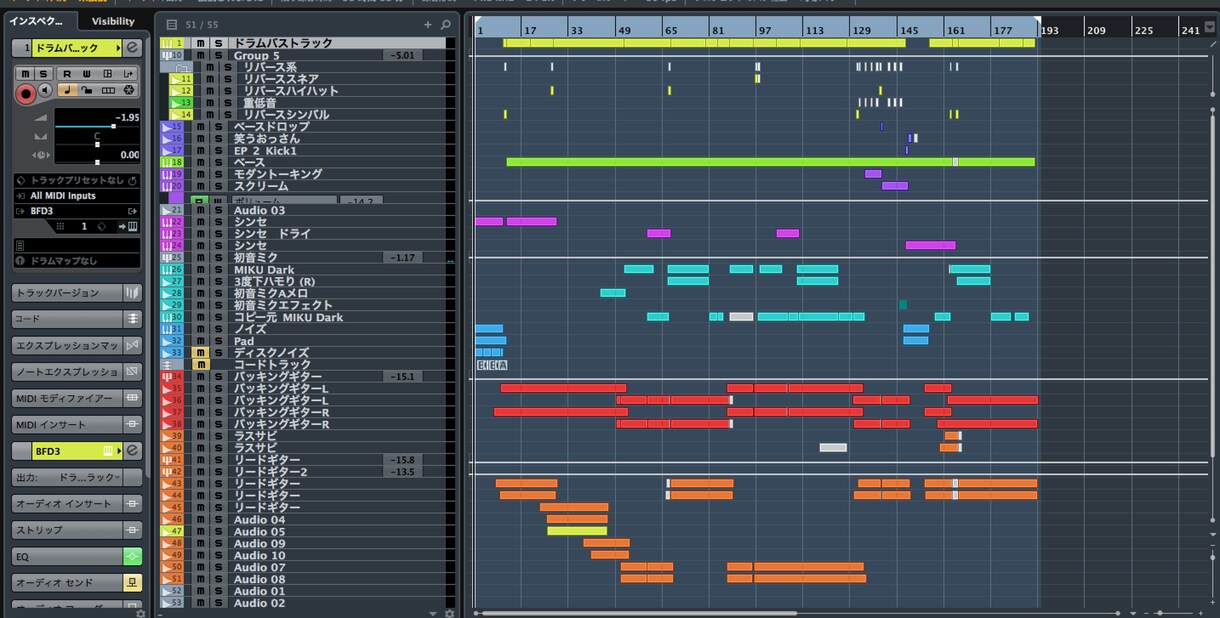The image size is (1220, 618).
Task: Click the オーディオ センド yellow bypass icon
Action: pos(132,582)
